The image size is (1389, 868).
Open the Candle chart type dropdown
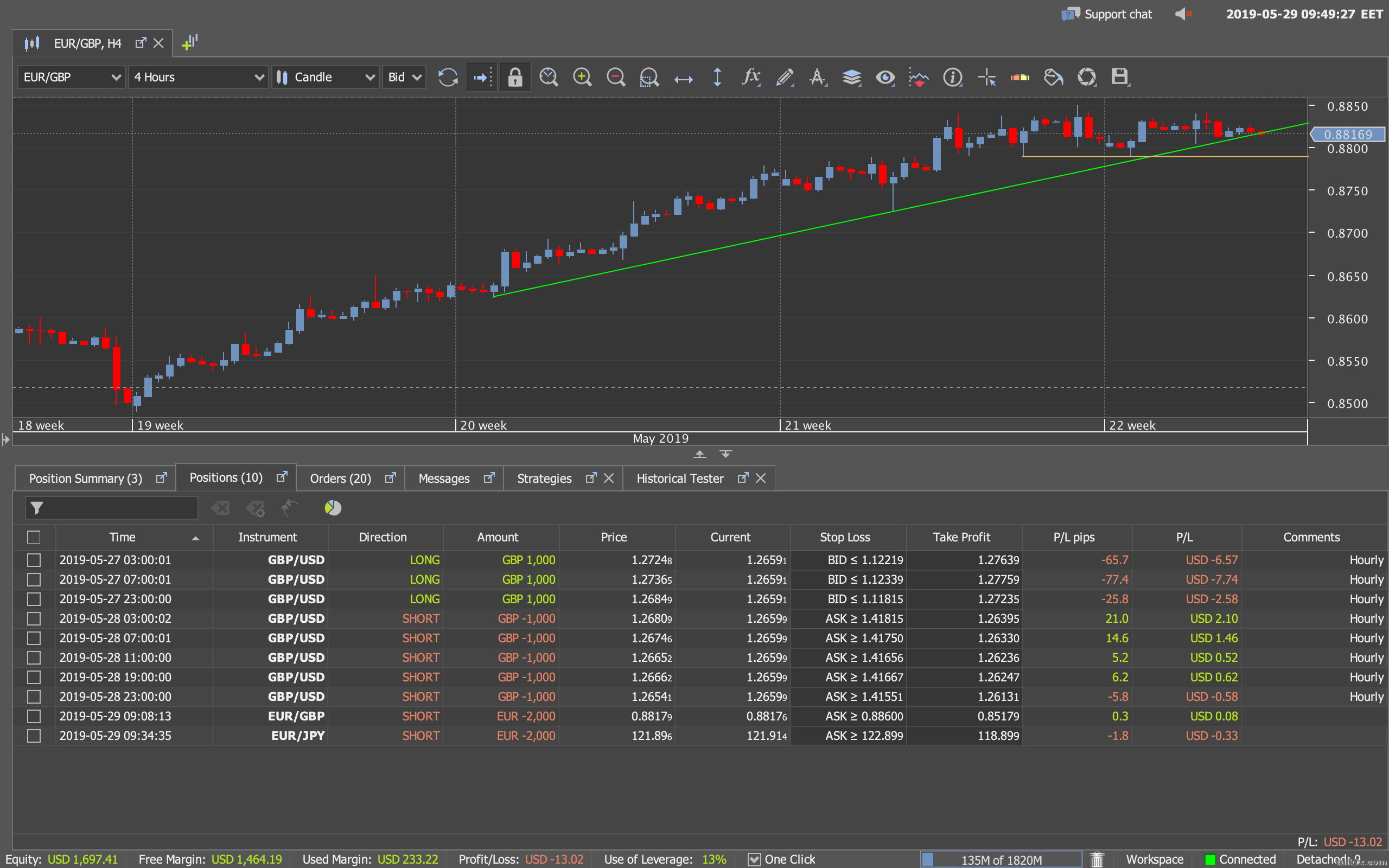pyautogui.click(x=326, y=78)
